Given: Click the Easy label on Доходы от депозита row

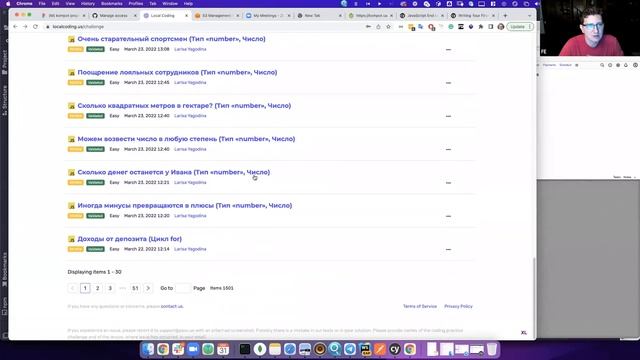Looking at the screenshot, I should (114, 249).
